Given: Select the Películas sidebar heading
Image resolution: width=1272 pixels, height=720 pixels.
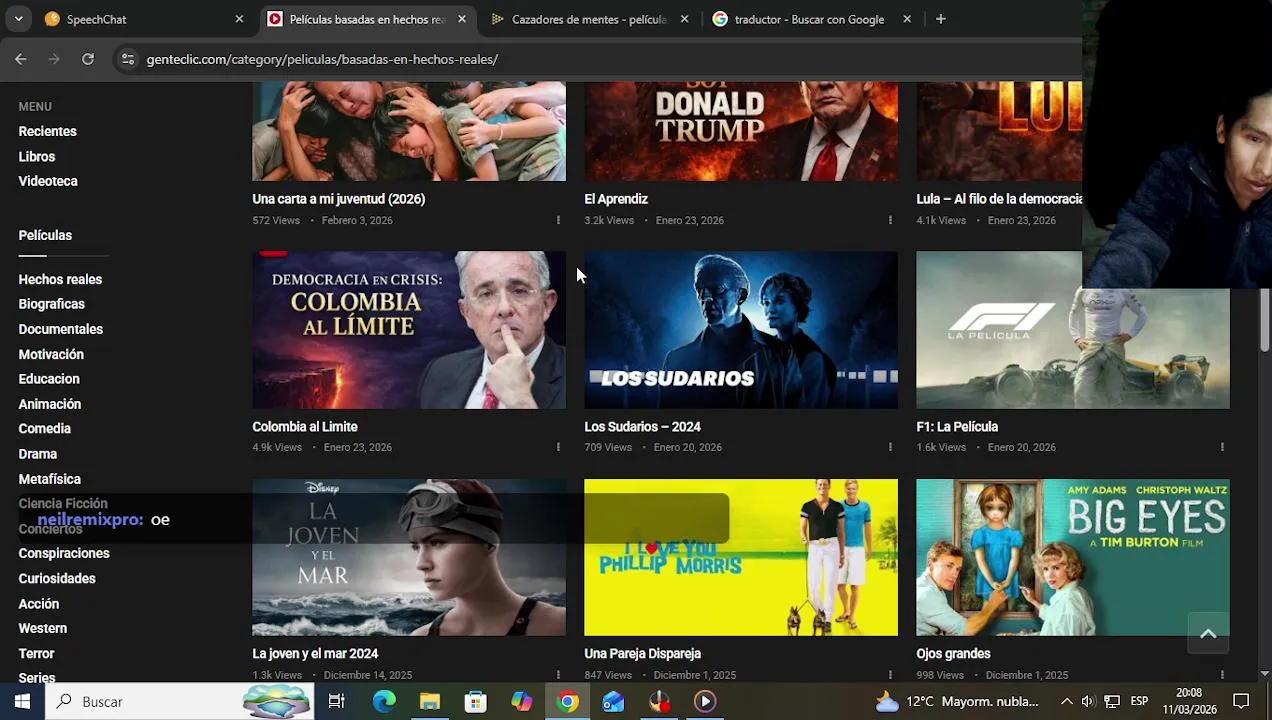Looking at the screenshot, I should pyautogui.click(x=45, y=235).
